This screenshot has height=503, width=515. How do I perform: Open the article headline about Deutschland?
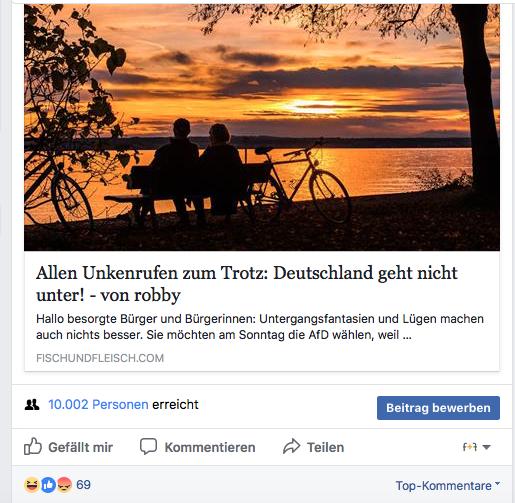coord(247,284)
